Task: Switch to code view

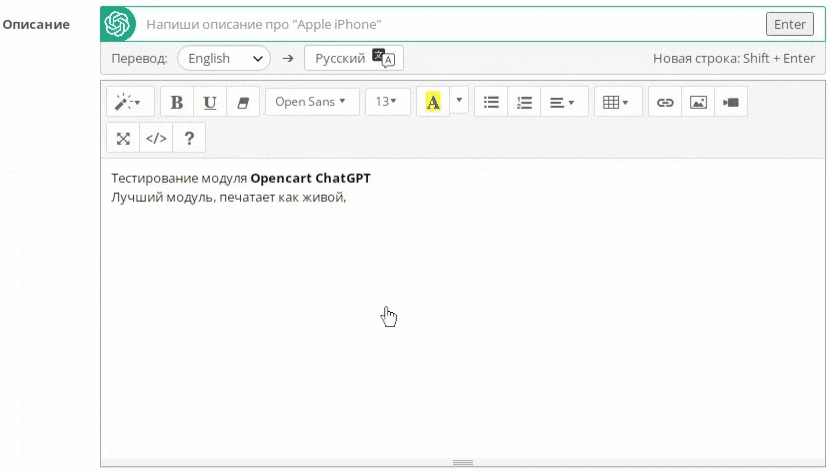Action: pyautogui.click(x=156, y=138)
